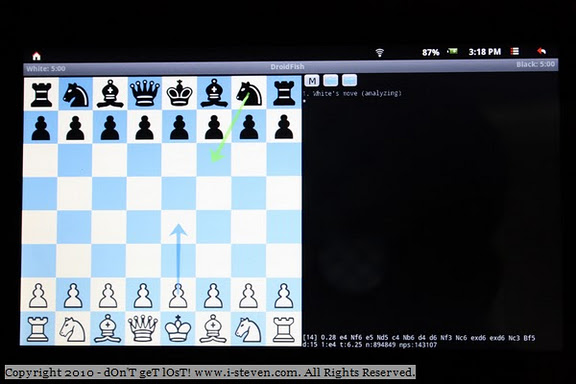
Task: Tap the red back arrow icon
Action: click(x=541, y=51)
